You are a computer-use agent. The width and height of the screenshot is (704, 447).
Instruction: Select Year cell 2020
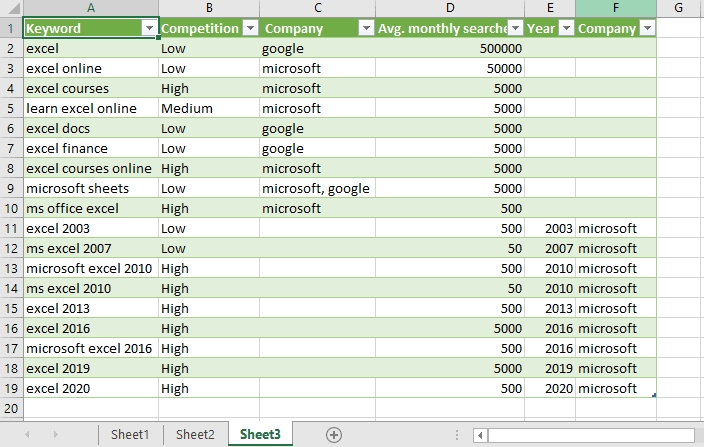point(550,388)
